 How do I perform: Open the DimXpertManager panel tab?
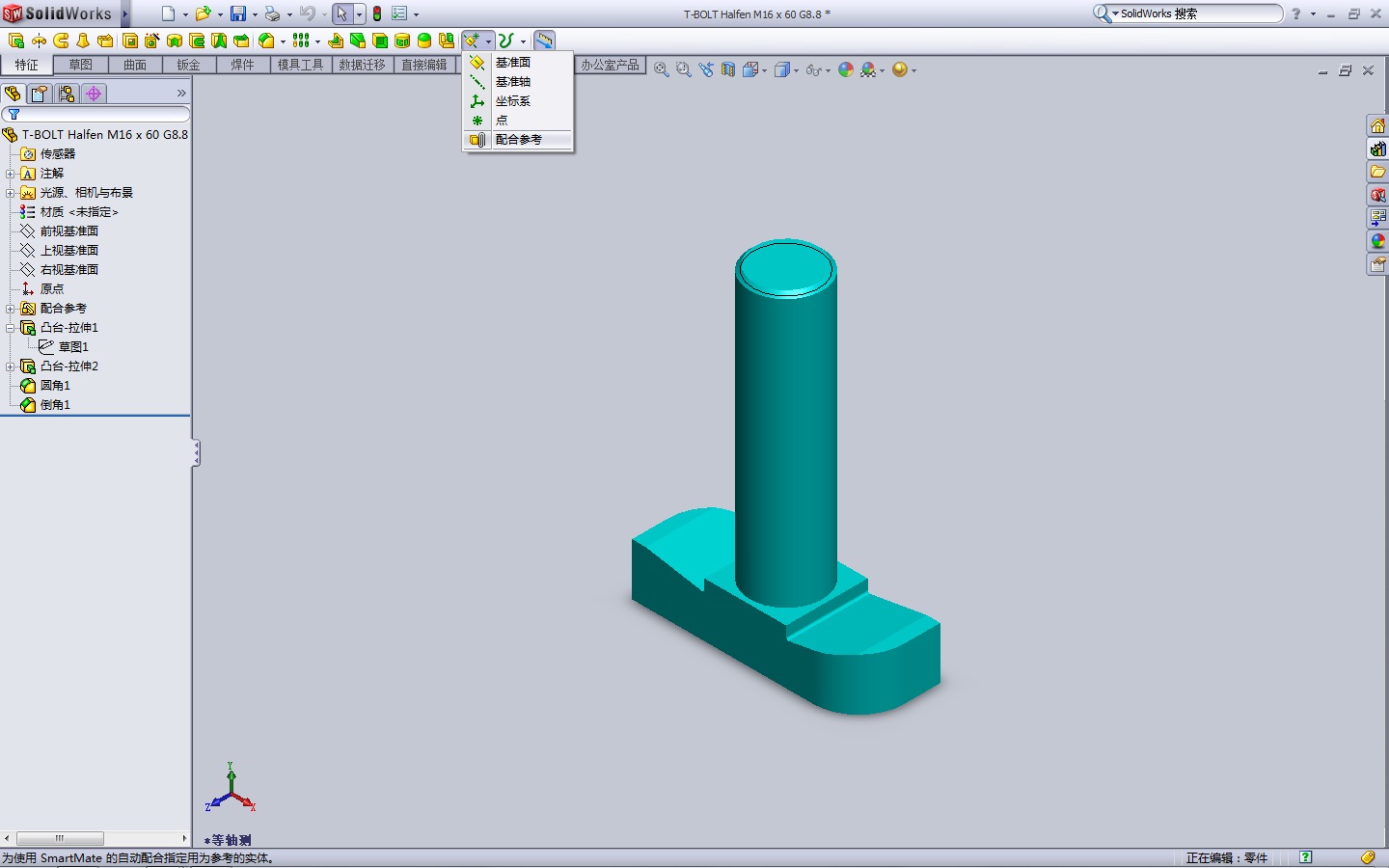[x=94, y=94]
